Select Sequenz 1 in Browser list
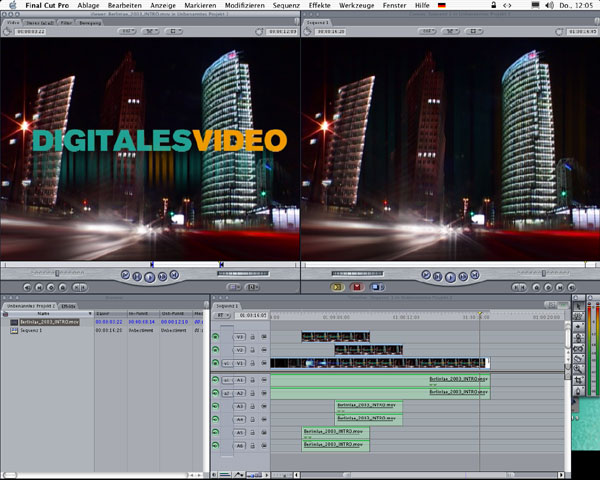Screen dimensions: 600x480 (31, 330)
